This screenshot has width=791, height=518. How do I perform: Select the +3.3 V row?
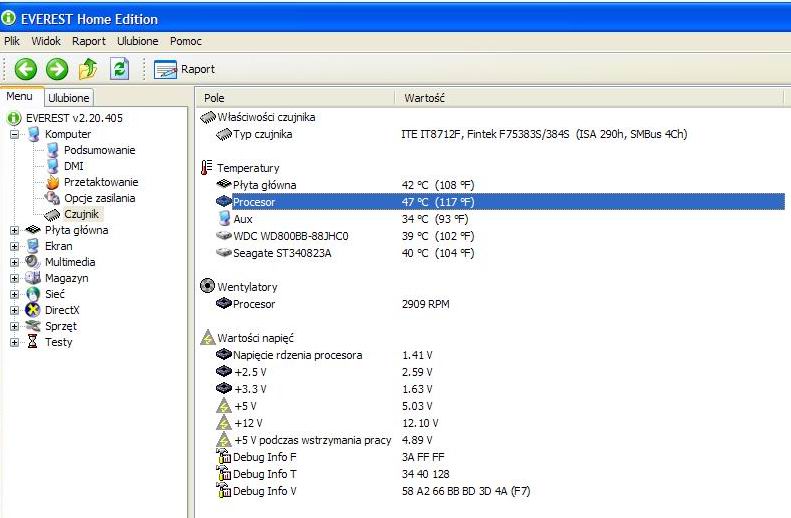pyautogui.click(x=492, y=389)
